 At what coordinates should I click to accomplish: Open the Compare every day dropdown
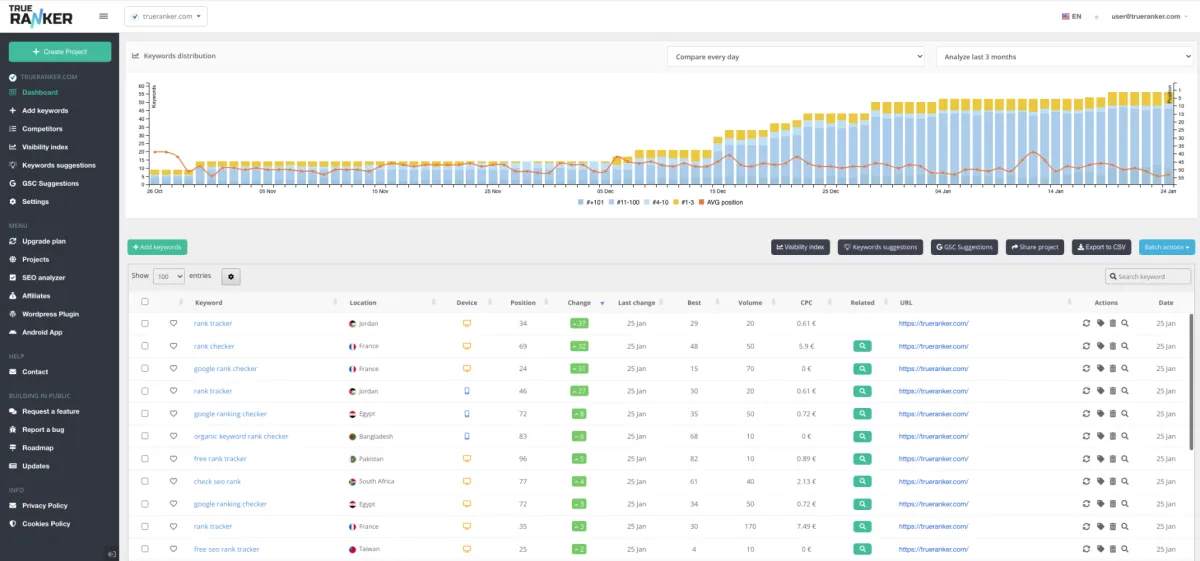point(796,57)
